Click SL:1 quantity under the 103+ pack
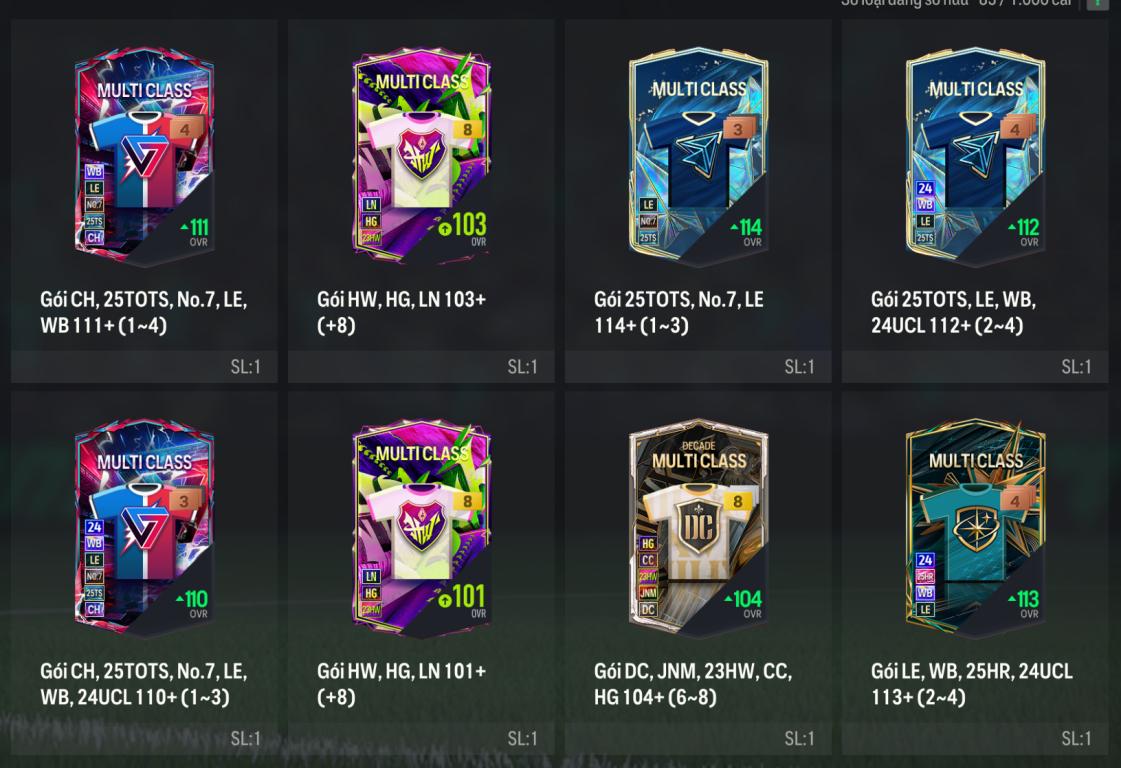Screen dimensions: 1121x768 [522, 367]
